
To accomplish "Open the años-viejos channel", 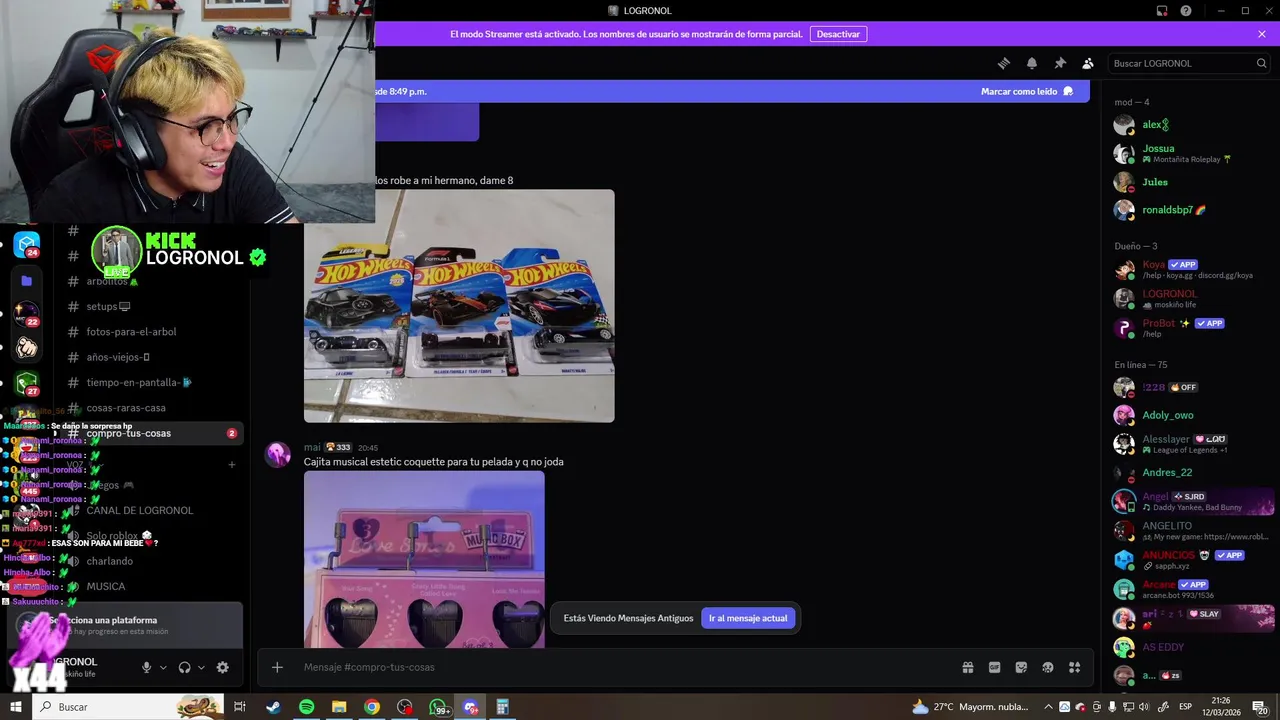I will point(150,357).
